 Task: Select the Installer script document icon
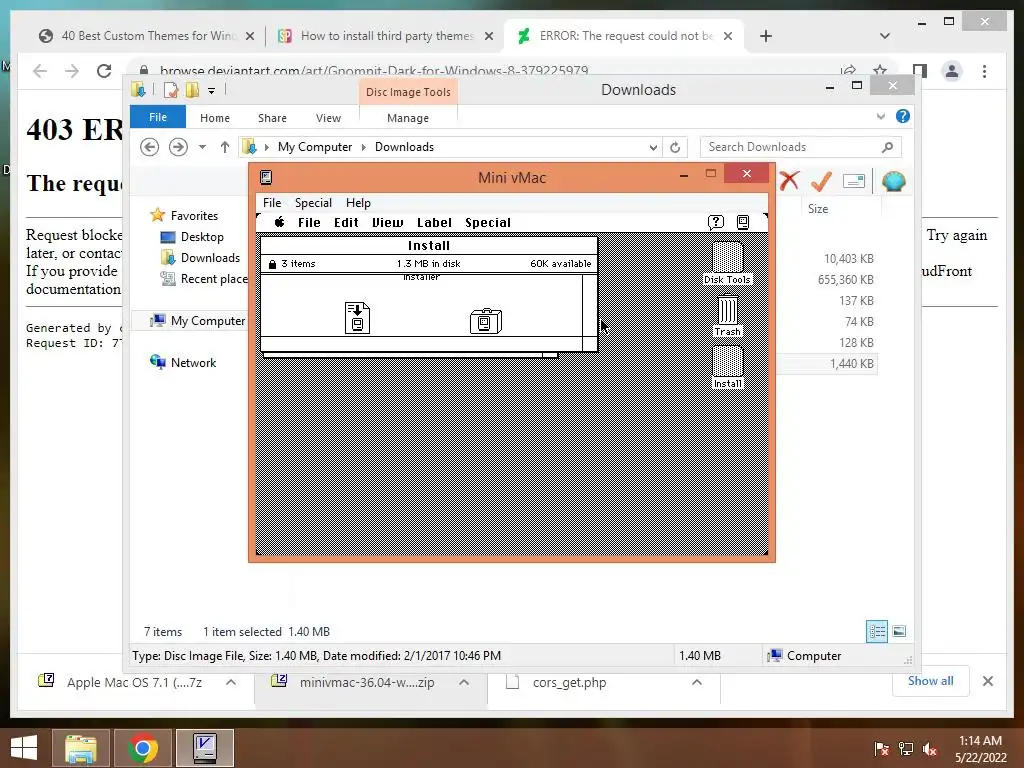(357, 318)
